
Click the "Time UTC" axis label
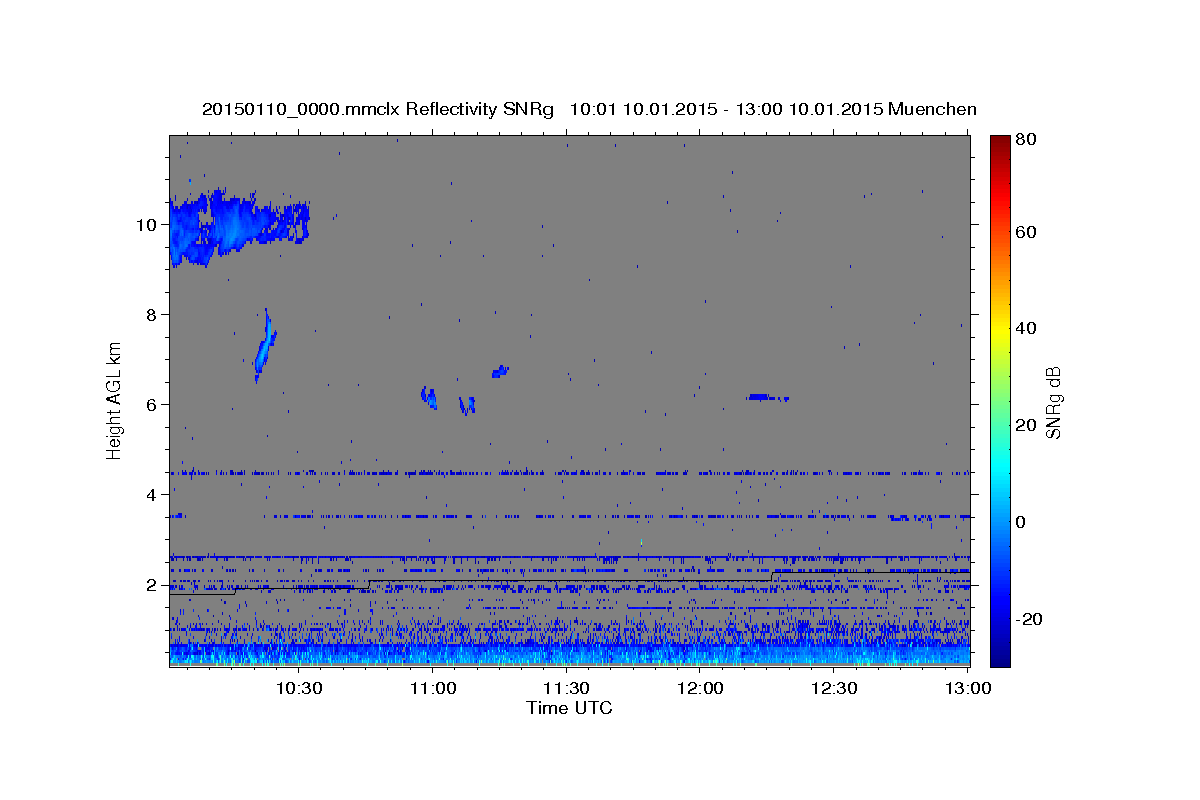click(569, 709)
